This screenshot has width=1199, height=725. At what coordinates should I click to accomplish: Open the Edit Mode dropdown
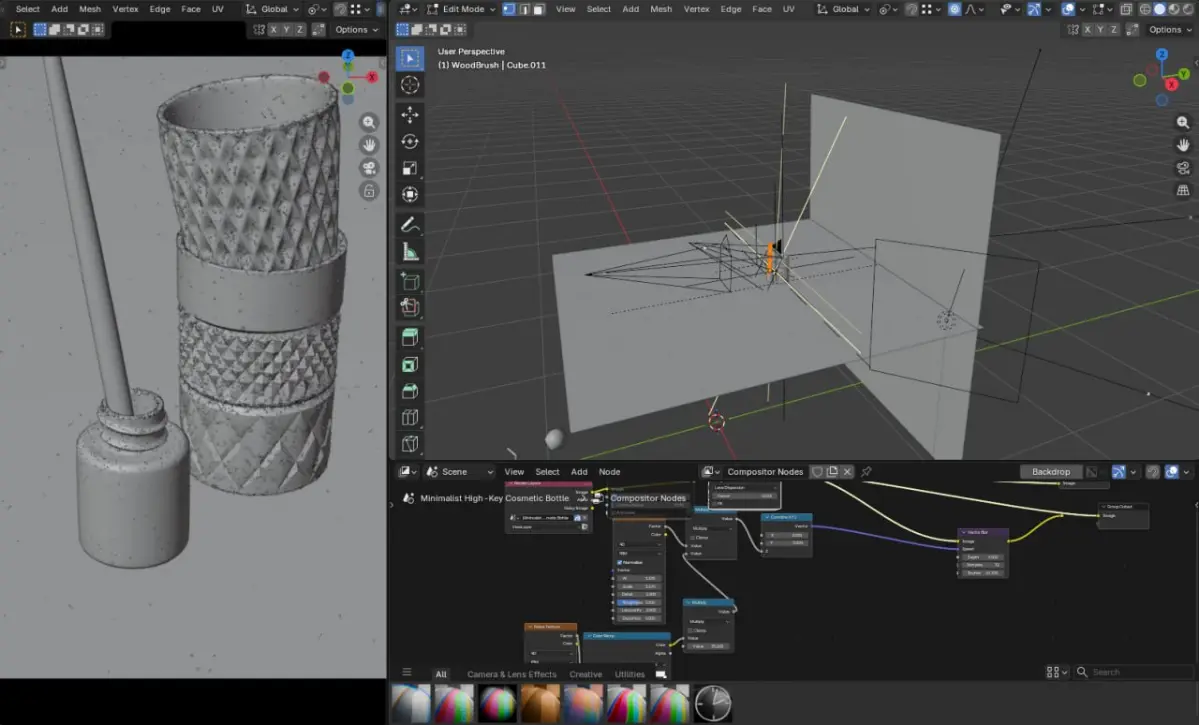point(461,9)
